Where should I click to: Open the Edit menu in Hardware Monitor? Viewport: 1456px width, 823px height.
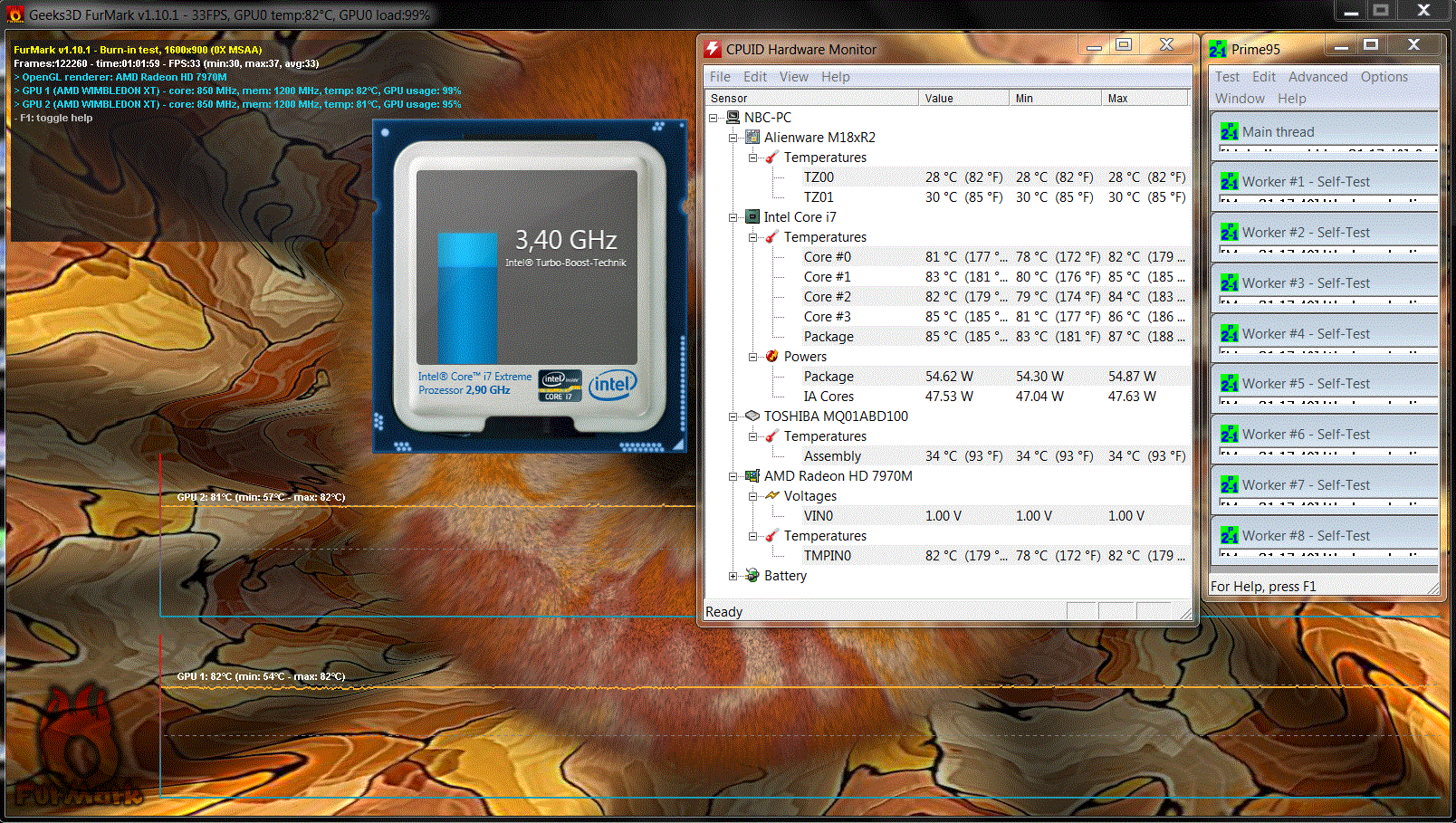tap(755, 77)
